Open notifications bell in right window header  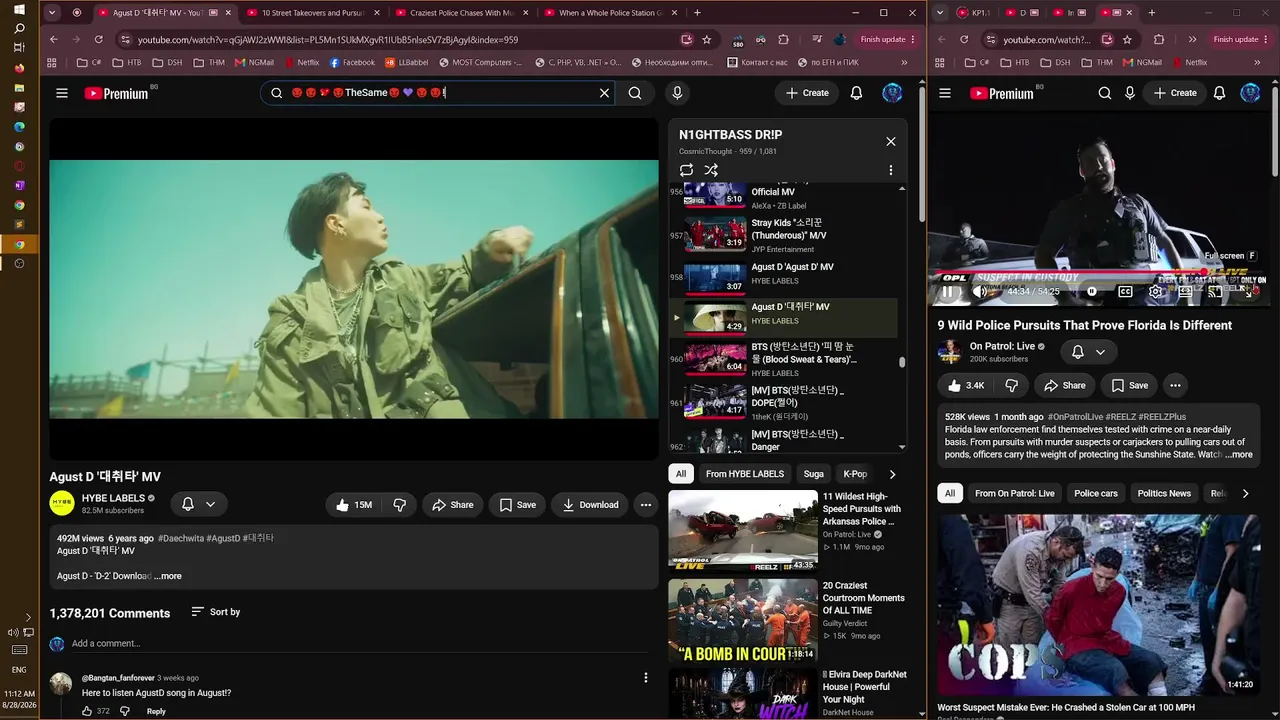click(x=1219, y=93)
